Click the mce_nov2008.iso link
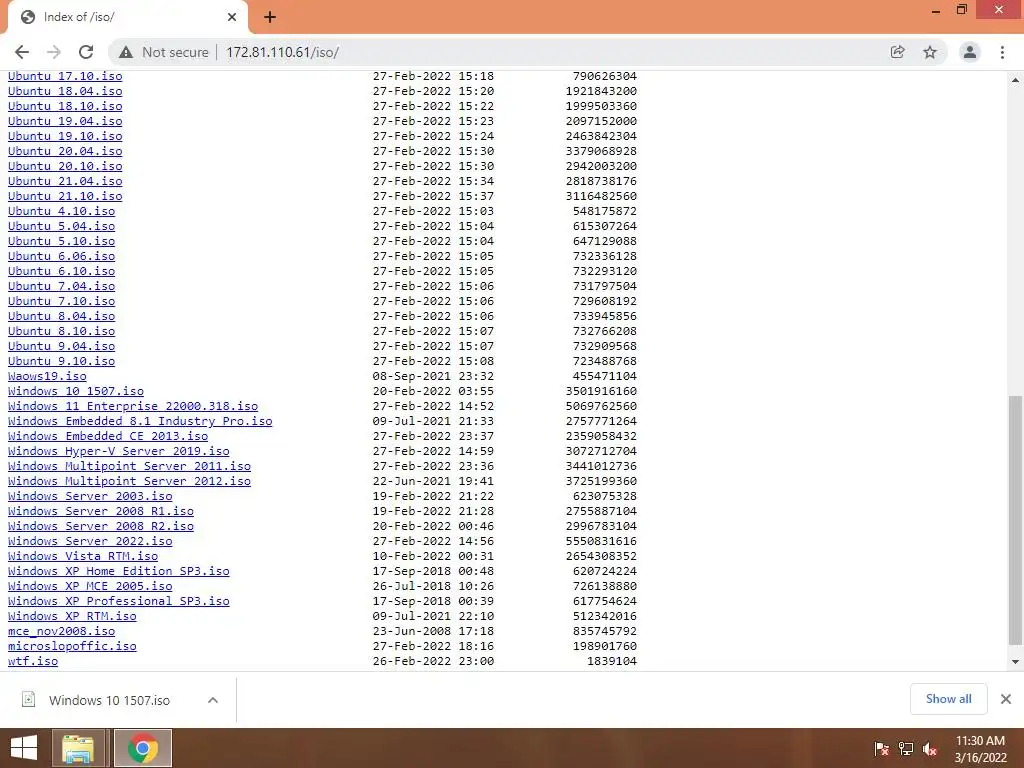The image size is (1024, 768). 61,632
